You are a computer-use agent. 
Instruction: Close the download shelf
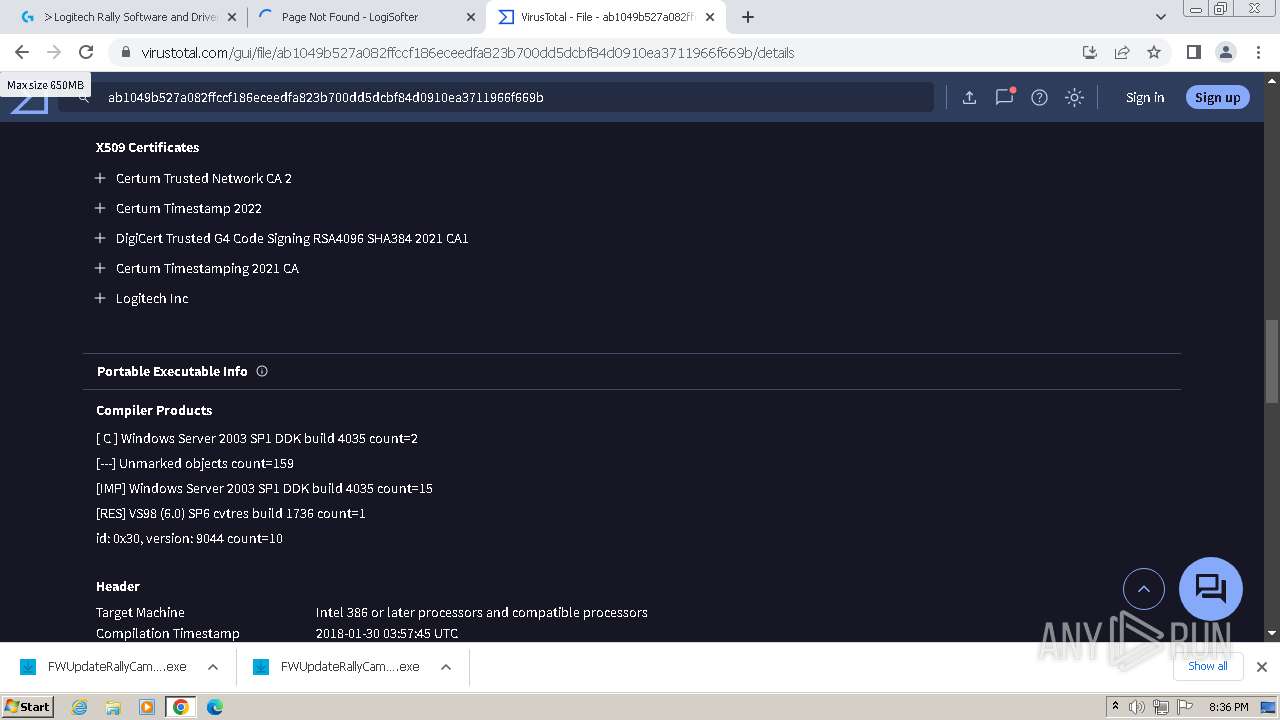point(1262,667)
